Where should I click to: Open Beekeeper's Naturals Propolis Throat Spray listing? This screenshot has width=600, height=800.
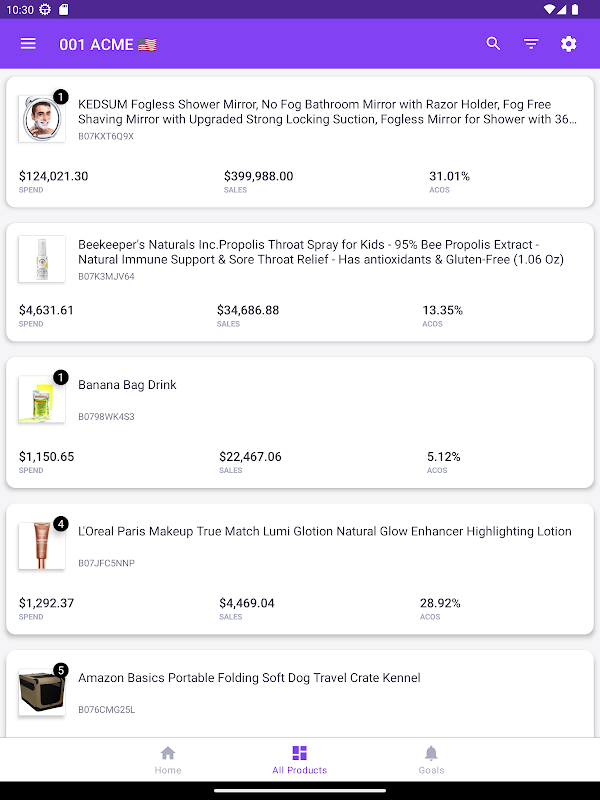[321, 252]
